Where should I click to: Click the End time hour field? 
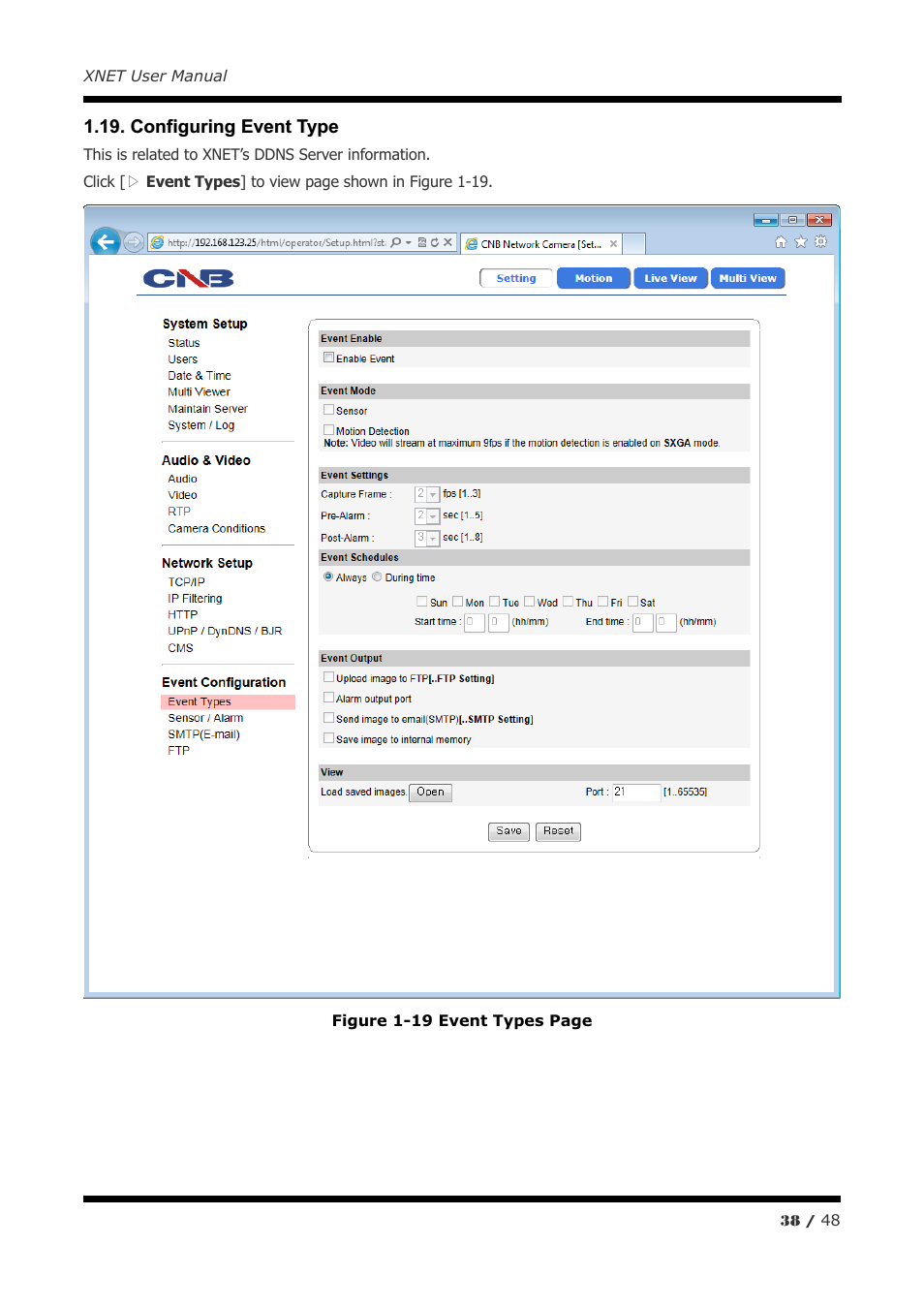643,622
